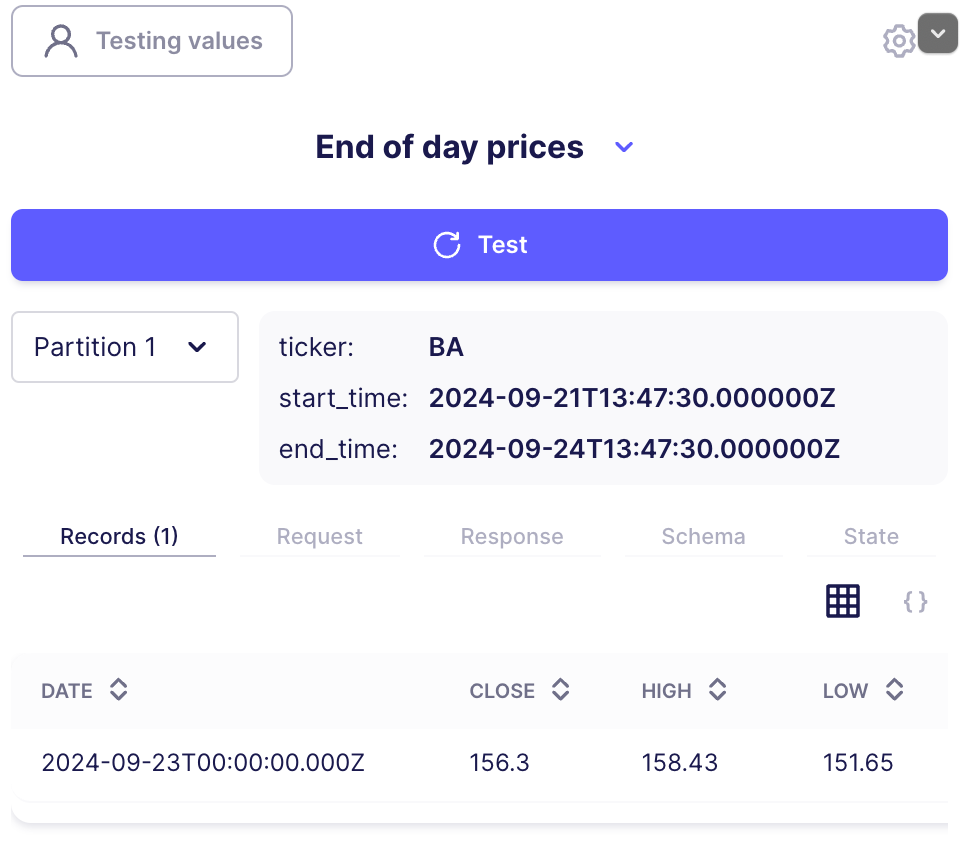This screenshot has height=844, width=972.
Task: Sort records by HIGH column arrows
Action: pyautogui.click(x=717, y=690)
